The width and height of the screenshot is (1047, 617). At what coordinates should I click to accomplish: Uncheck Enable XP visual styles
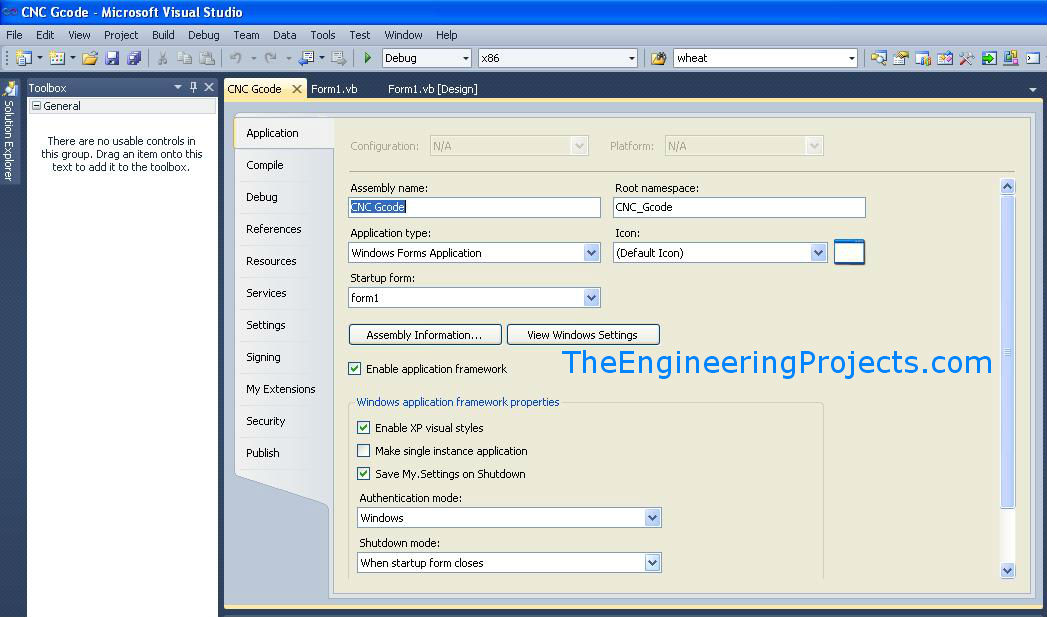click(363, 427)
